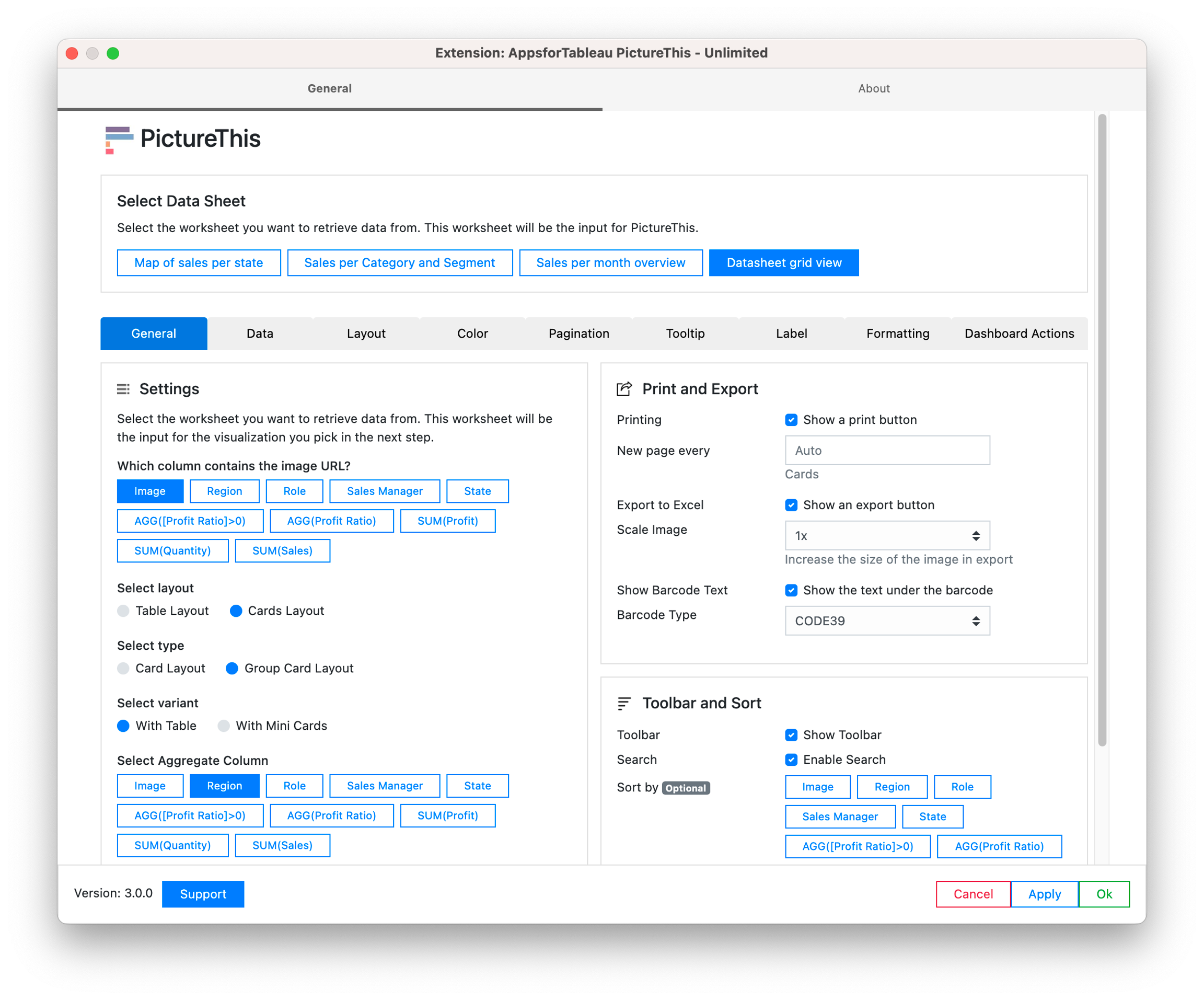This screenshot has width=1204, height=1000.
Task: Click the Print and Export share icon
Action: 624,389
